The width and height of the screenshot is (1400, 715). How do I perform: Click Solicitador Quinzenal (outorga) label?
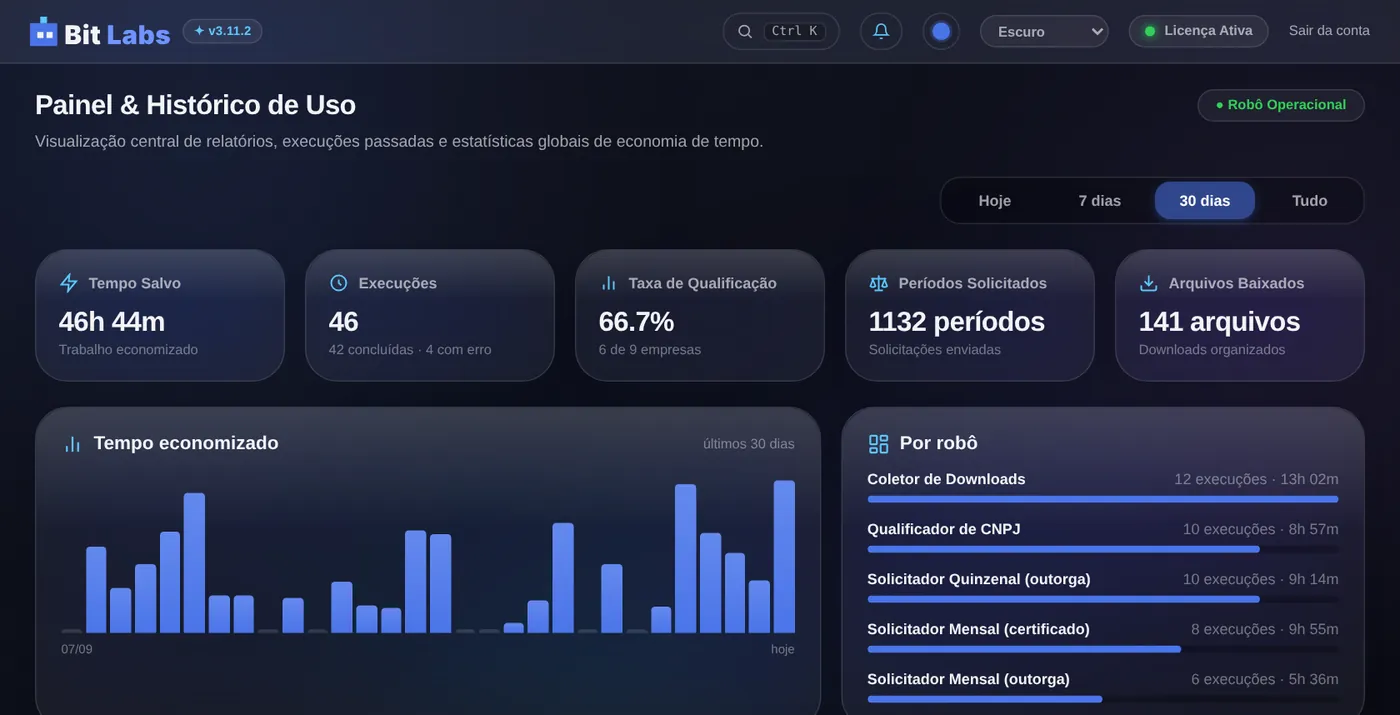point(979,579)
